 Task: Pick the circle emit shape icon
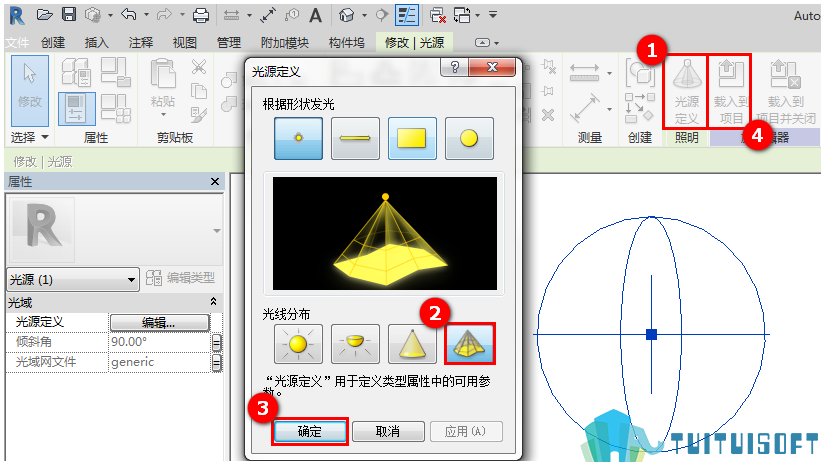(469, 138)
